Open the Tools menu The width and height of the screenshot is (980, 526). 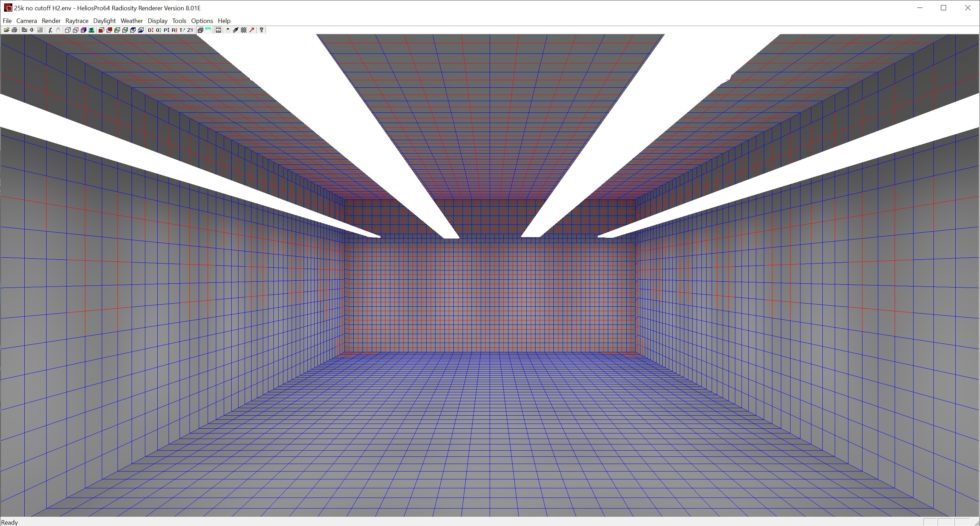click(x=179, y=20)
